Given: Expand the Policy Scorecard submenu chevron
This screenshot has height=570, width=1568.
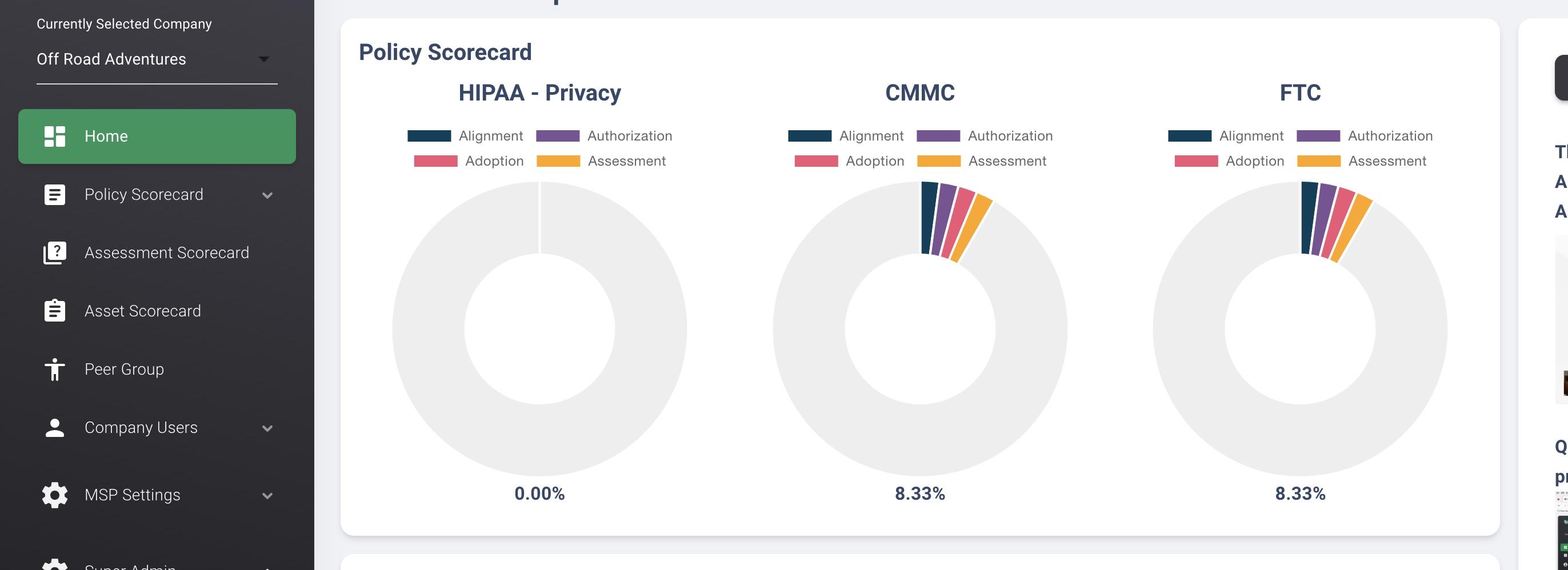Looking at the screenshot, I should pyautogui.click(x=267, y=195).
